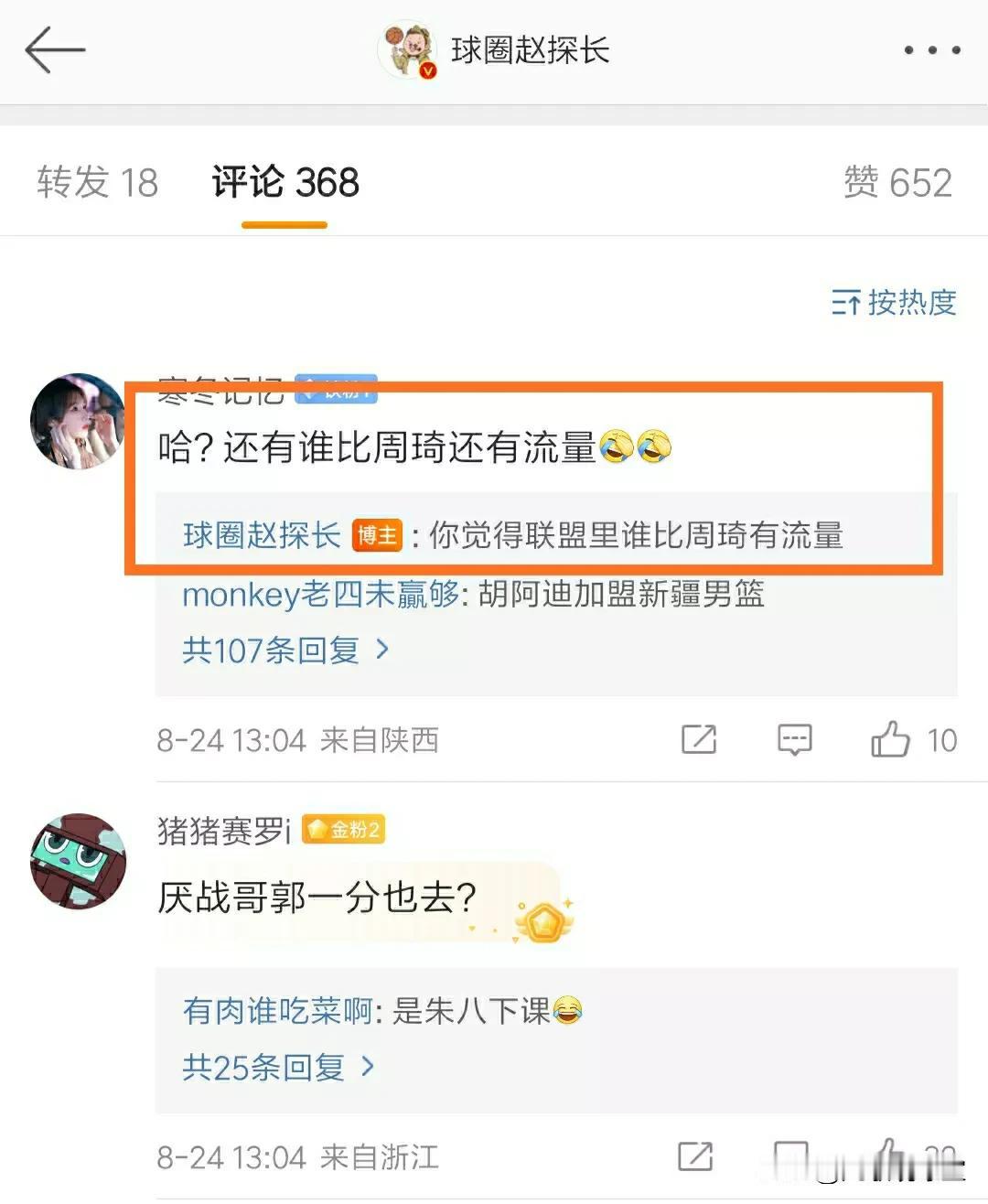Tap the share icon on the 陕西 comment
The height and width of the screenshot is (1204, 988).
point(699,739)
